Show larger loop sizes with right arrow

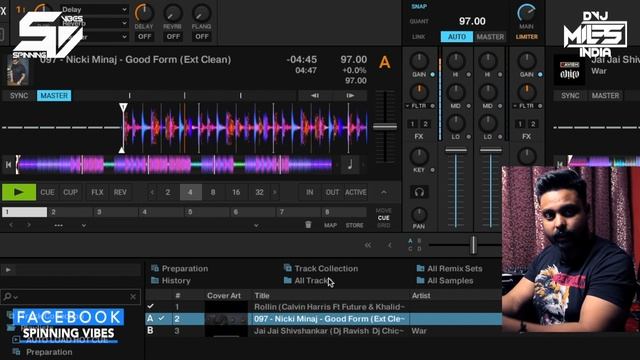[275, 192]
